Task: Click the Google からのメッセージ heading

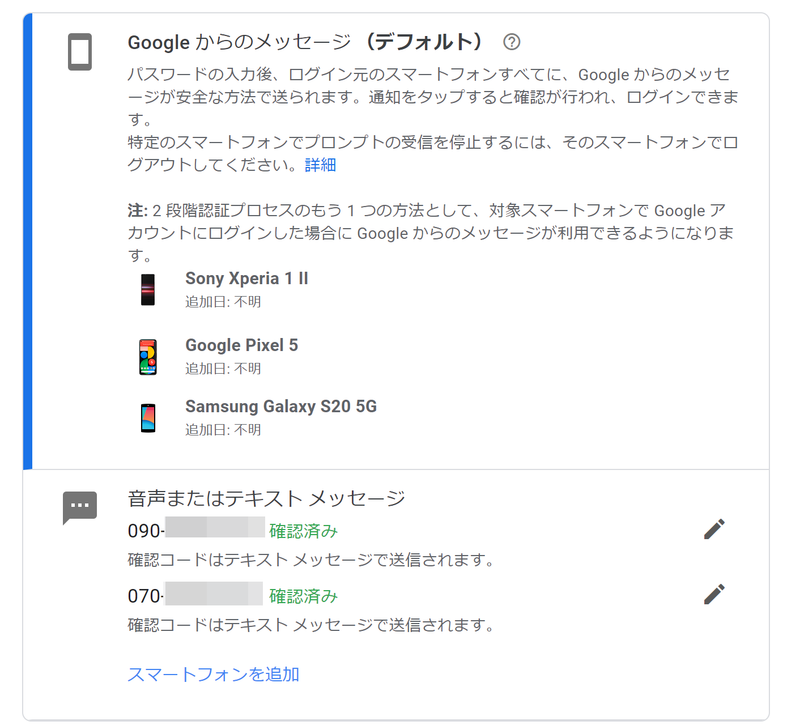Action: tap(305, 42)
